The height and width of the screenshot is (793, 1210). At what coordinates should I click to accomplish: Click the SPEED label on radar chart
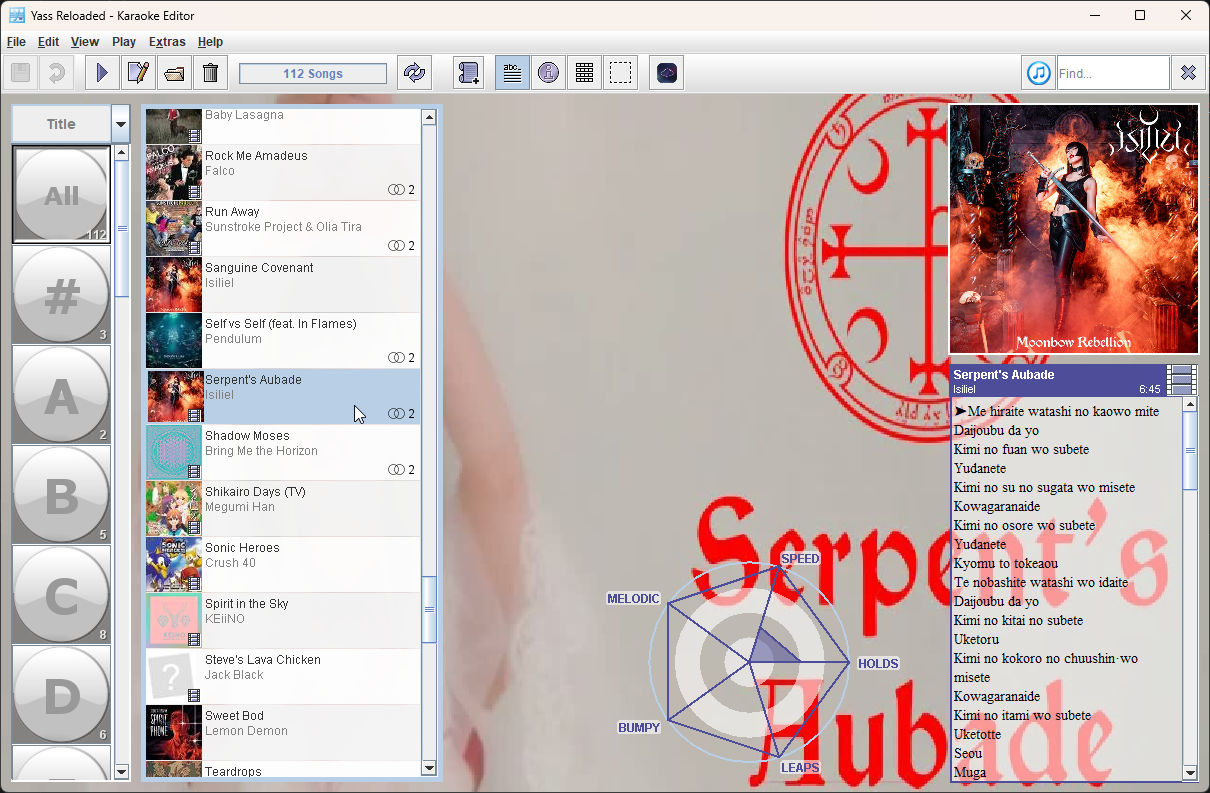tap(800, 559)
